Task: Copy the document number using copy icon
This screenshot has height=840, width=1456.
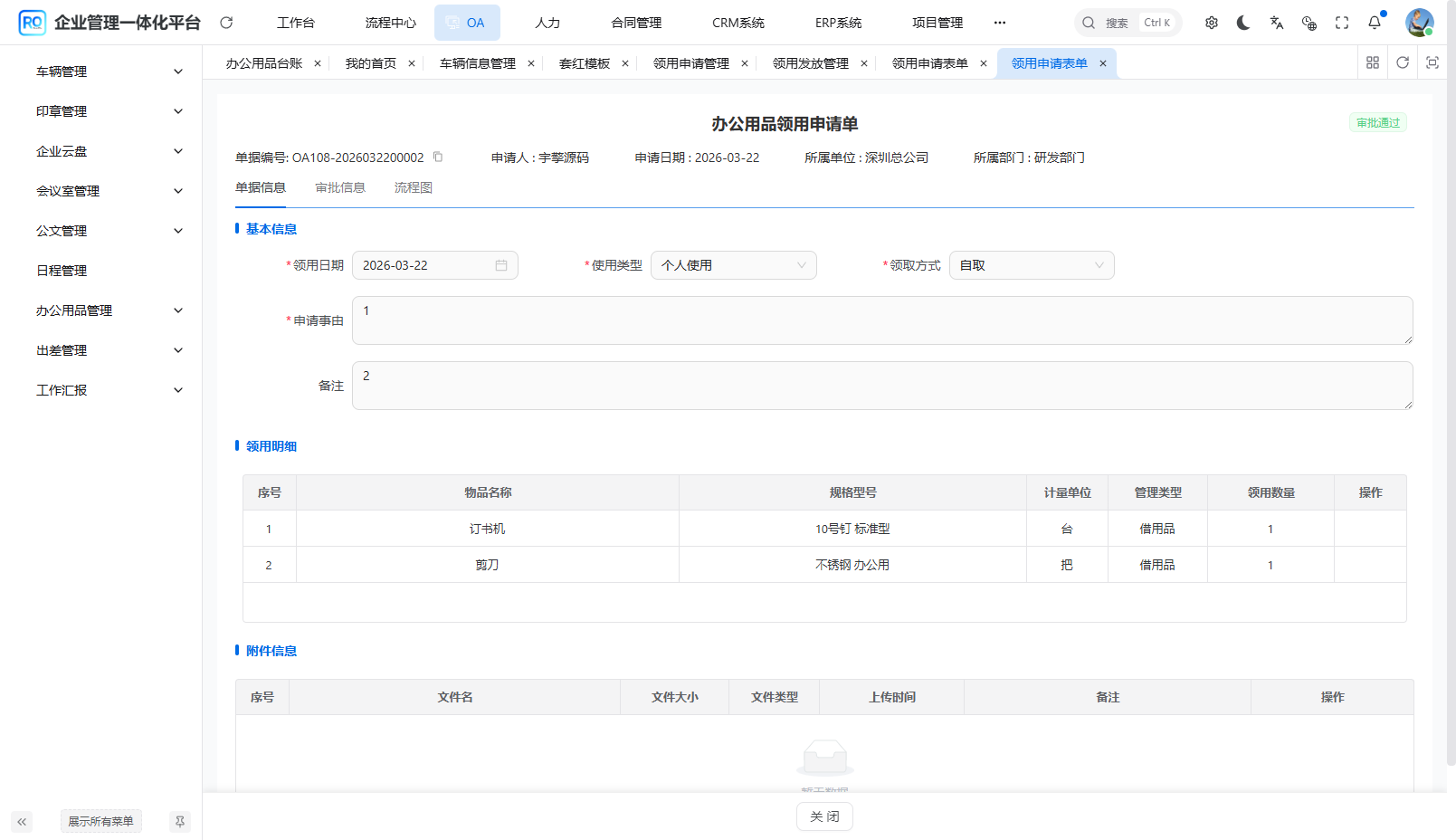Action: (437, 157)
